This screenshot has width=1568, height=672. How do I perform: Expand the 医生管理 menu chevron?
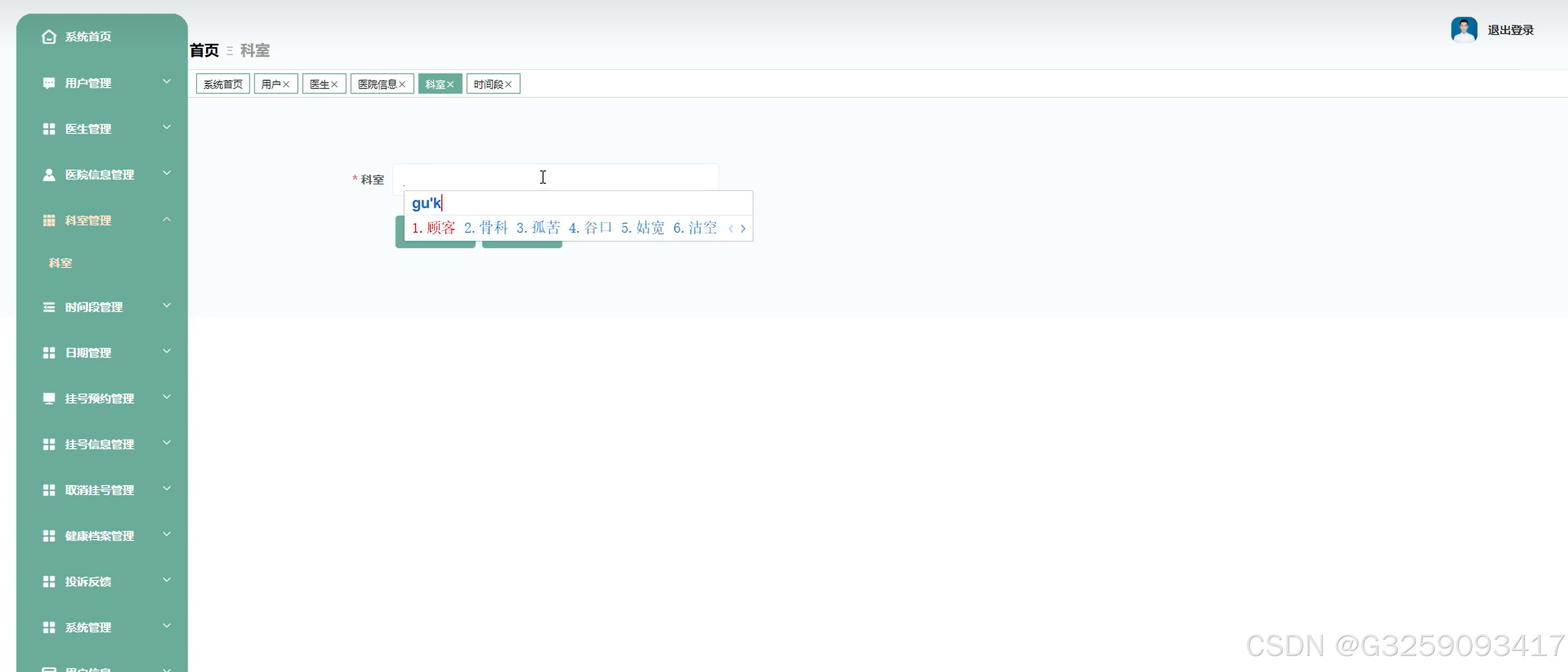point(167,127)
